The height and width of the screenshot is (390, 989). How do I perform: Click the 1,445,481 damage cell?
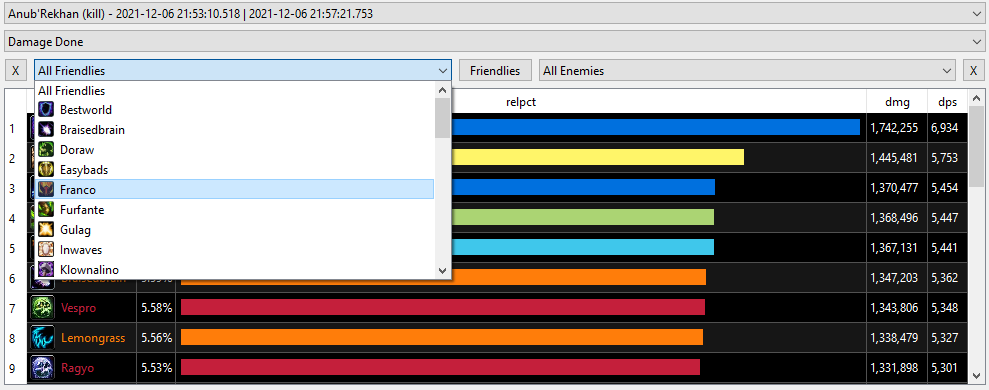tap(897, 158)
